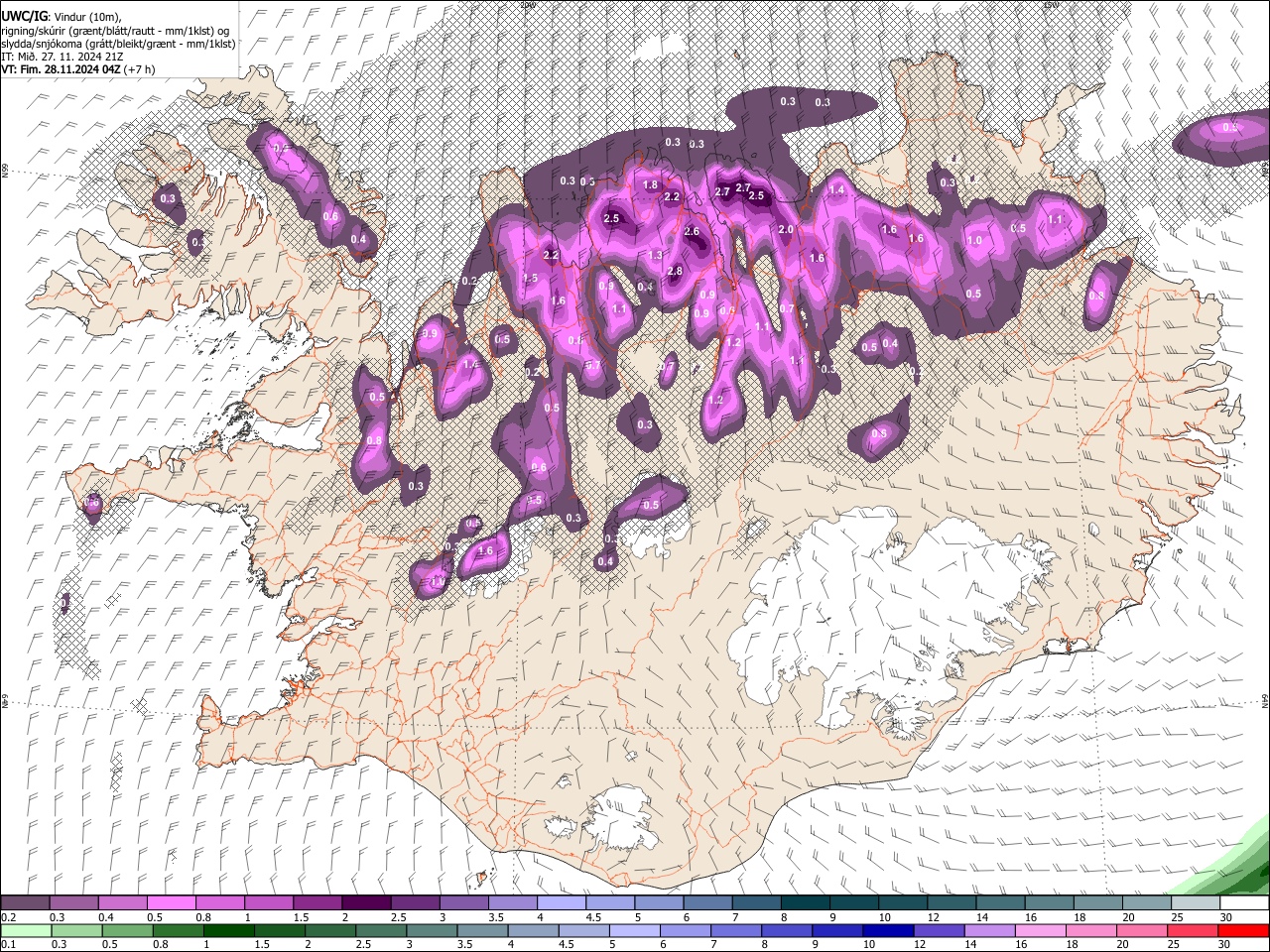Click the 'slydda/snjókoma (grátt/bleikt/grænt - mm/1klst)' line
This screenshot has height=952, width=1270.
pyautogui.click(x=118, y=44)
